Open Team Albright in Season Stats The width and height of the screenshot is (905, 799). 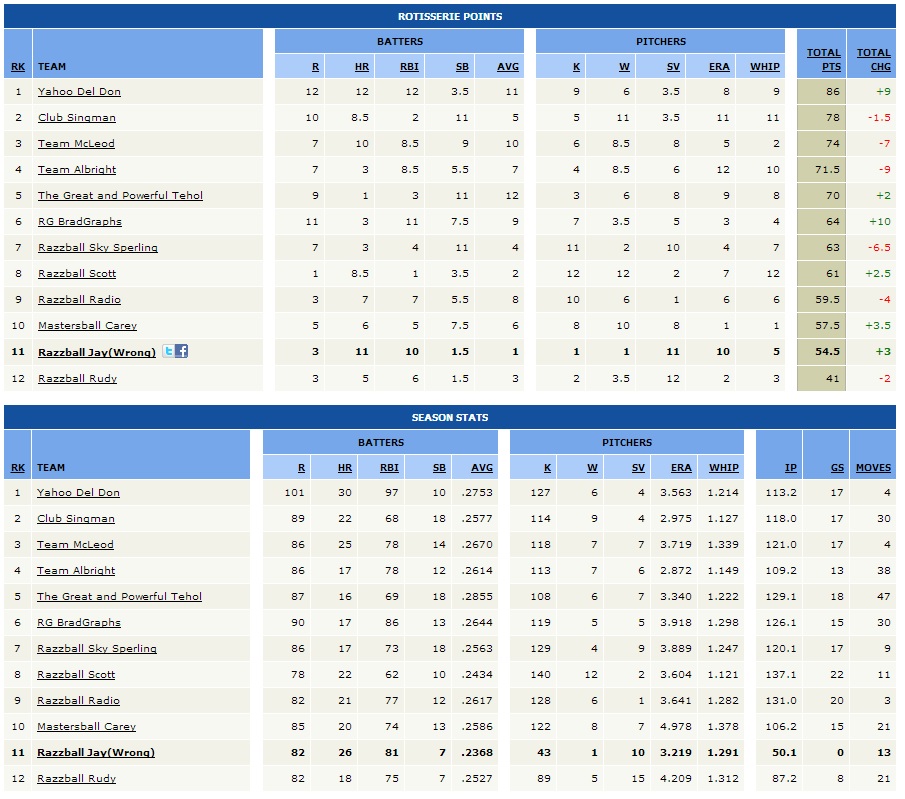coord(76,570)
